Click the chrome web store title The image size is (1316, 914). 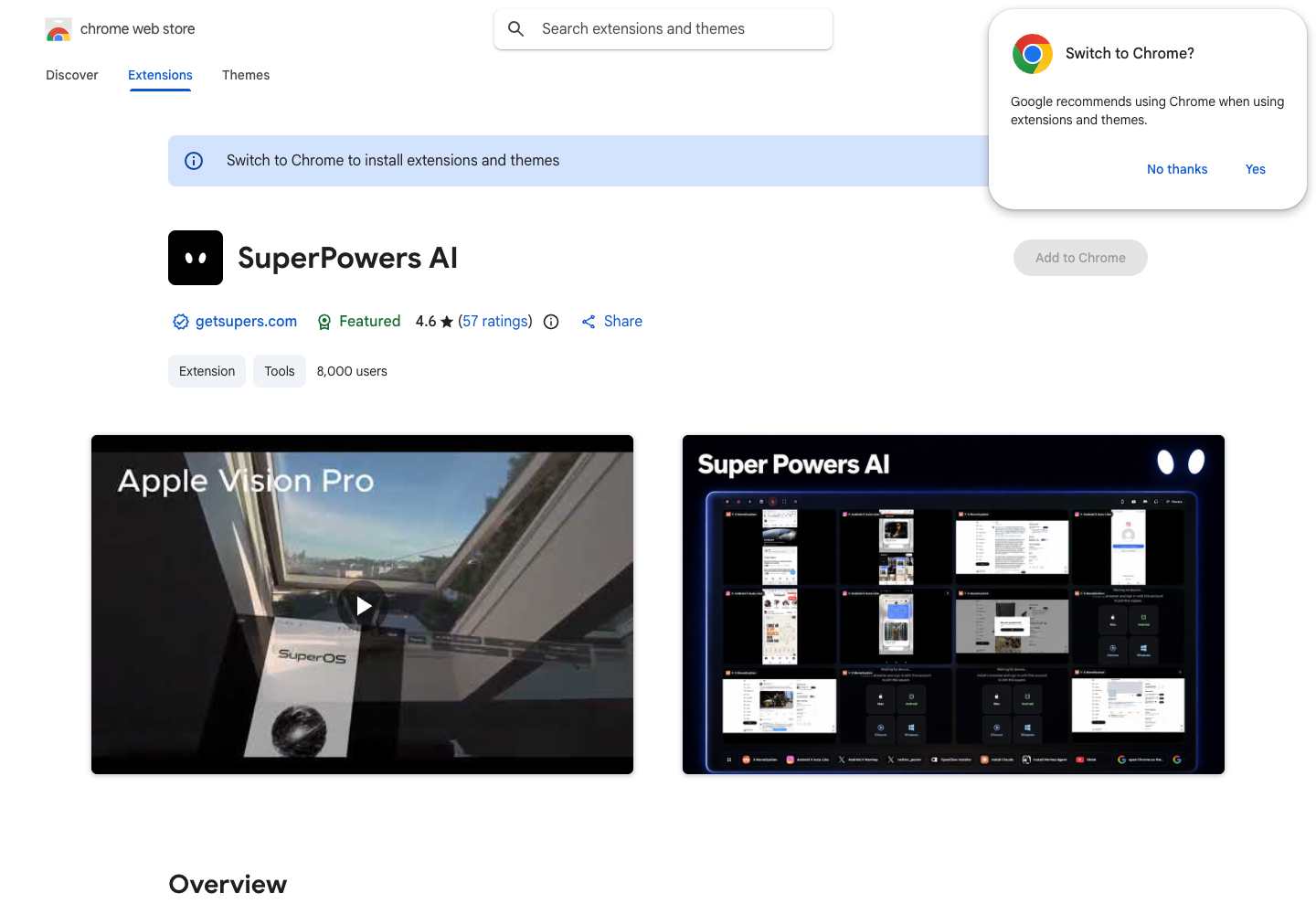point(138,29)
